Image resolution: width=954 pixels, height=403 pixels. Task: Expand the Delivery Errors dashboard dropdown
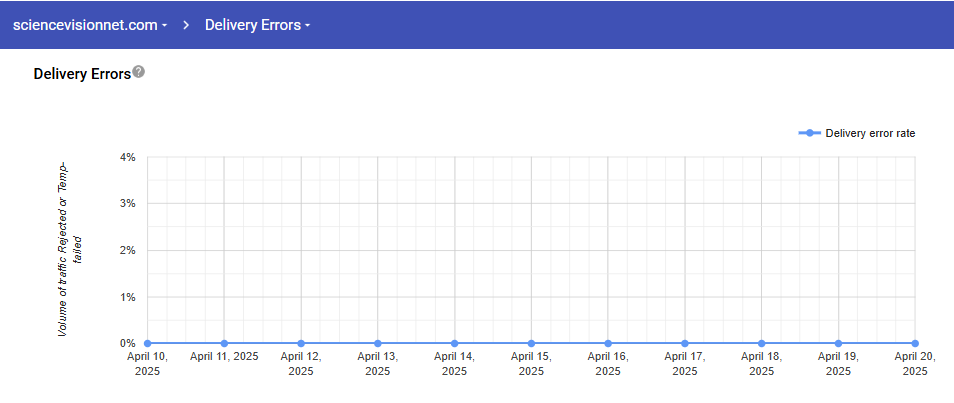[x=257, y=25]
